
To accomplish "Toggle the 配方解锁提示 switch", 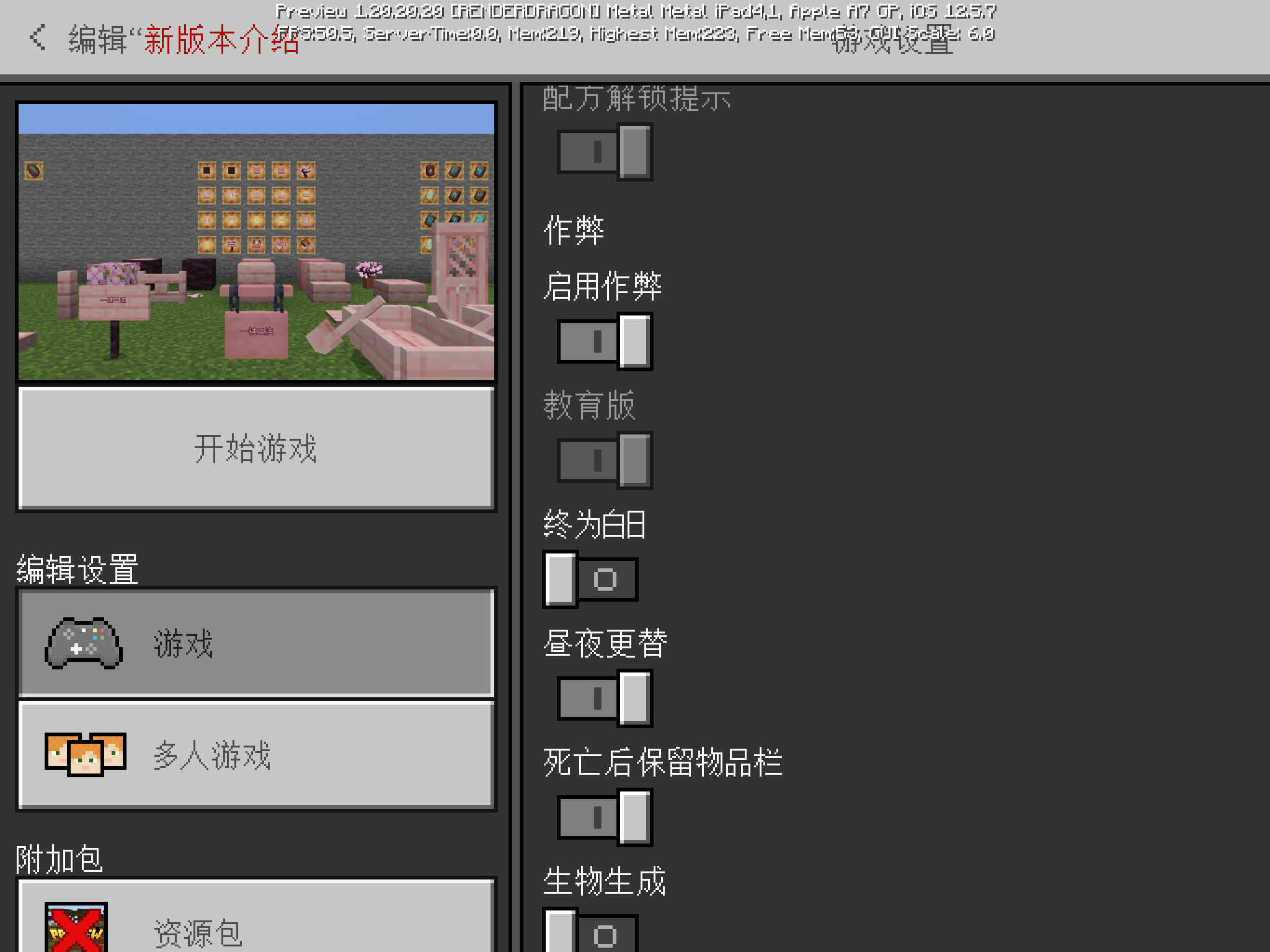I will tap(605, 152).
